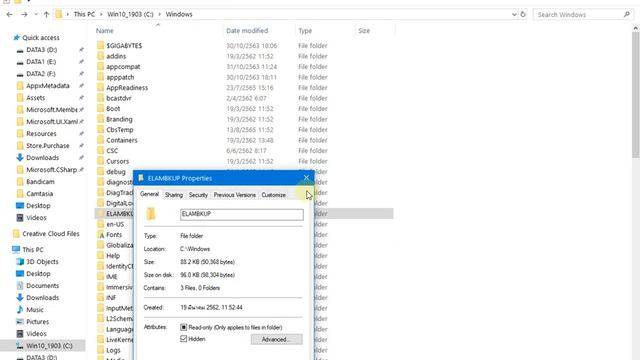The height and width of the screenshot is (360, 640).
Task: Open Downloads in Quick access
Action: (x=42, y=158)
